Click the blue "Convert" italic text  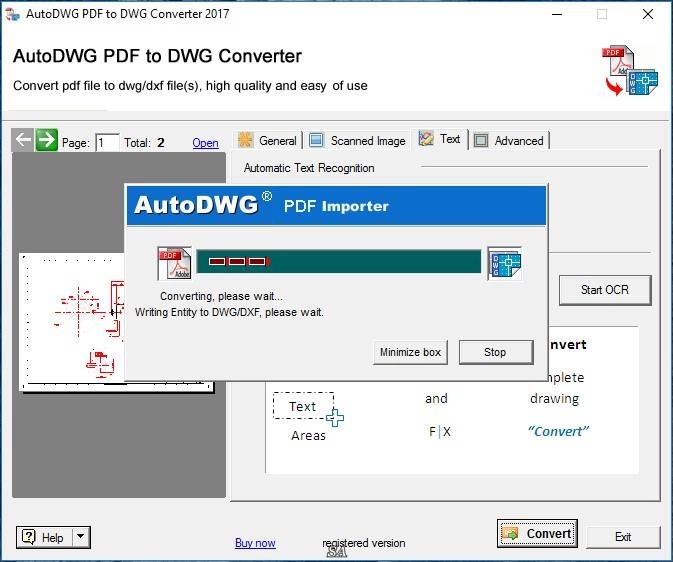point(558,431)
